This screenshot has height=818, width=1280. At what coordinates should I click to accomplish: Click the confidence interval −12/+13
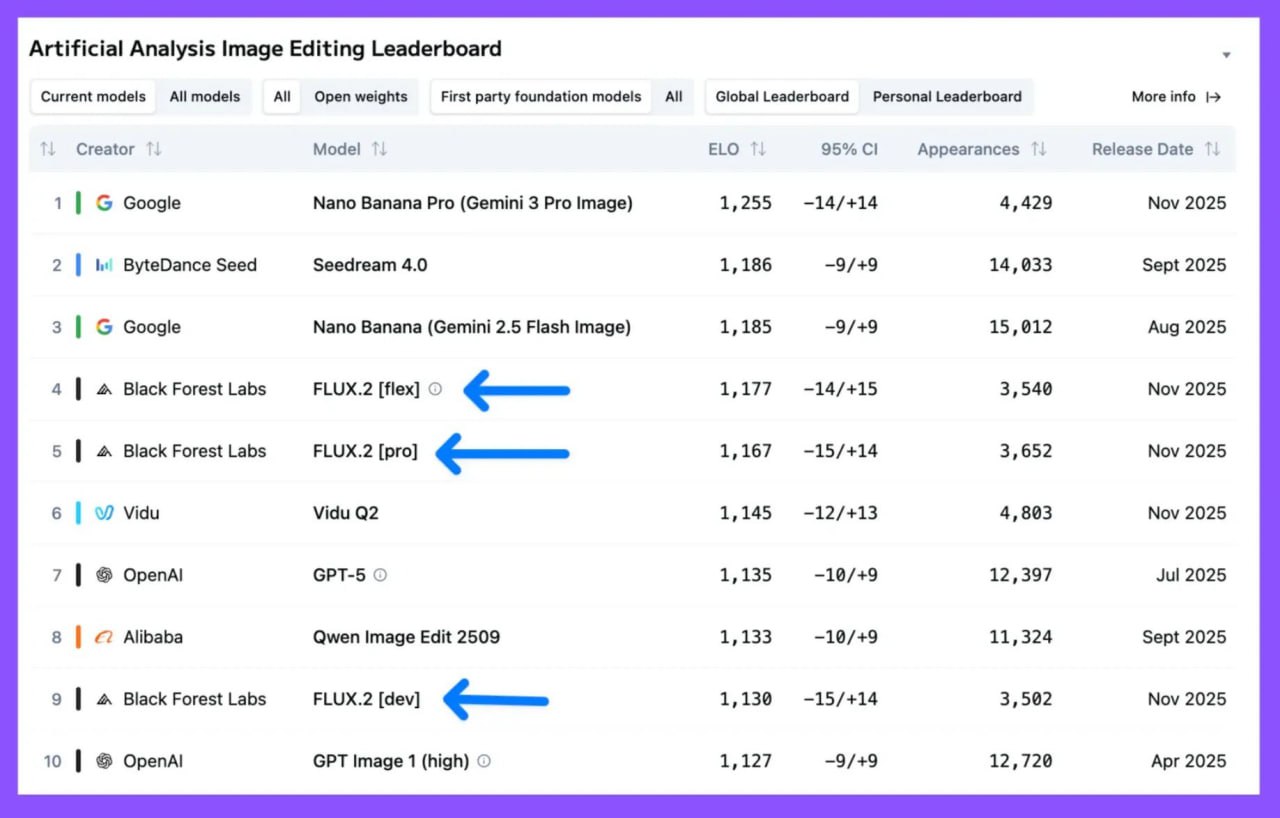(840, 513)
